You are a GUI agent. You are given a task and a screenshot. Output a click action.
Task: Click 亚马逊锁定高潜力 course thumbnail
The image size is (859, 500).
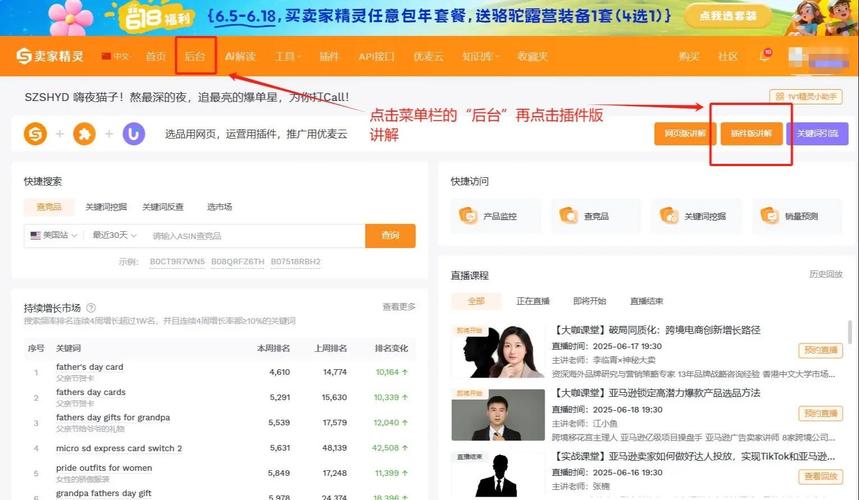[498, 415]
